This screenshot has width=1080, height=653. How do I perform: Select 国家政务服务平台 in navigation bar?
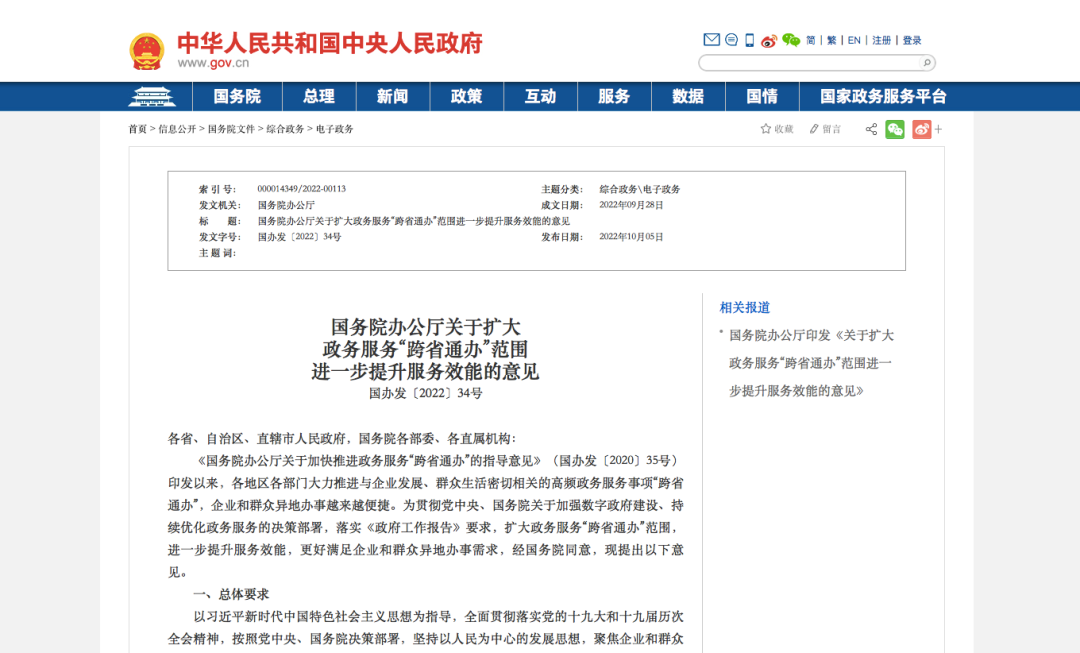(883, 97)
